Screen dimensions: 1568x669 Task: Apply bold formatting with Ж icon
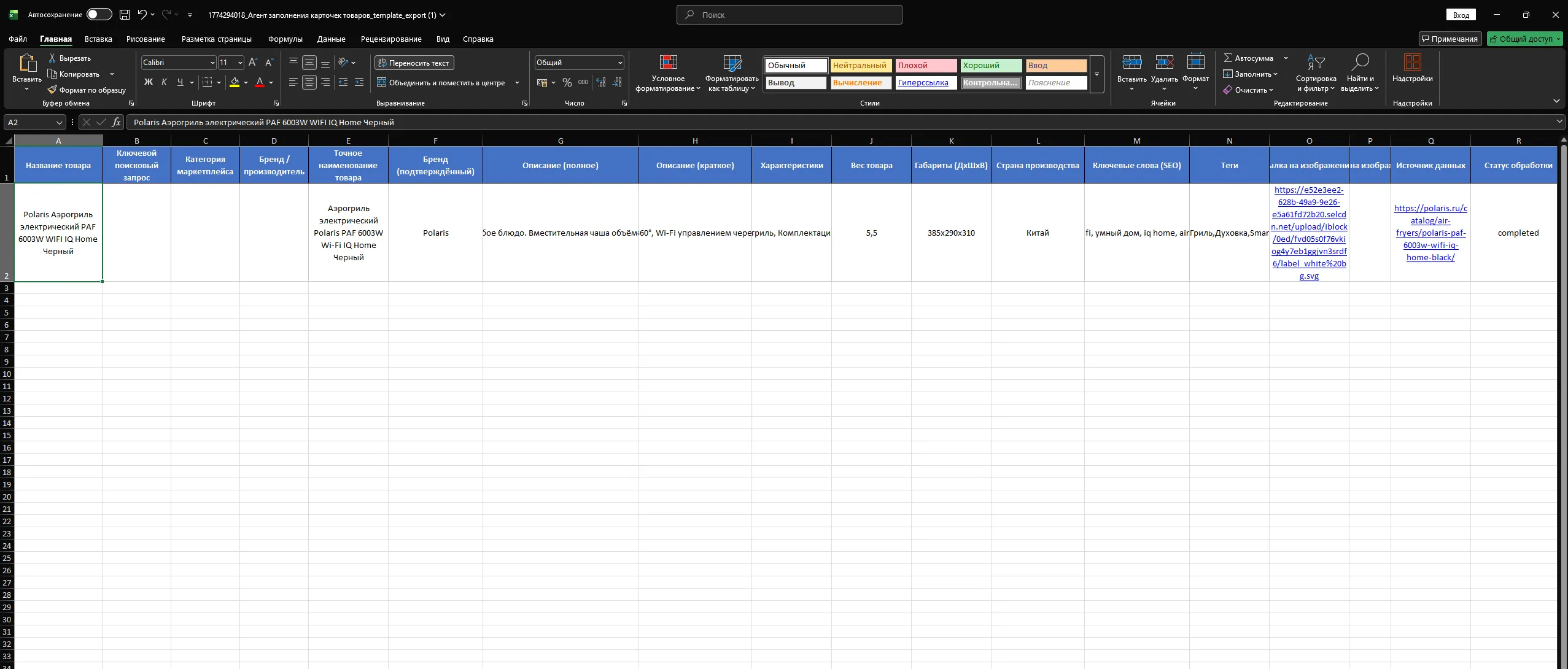click(148, 82)
